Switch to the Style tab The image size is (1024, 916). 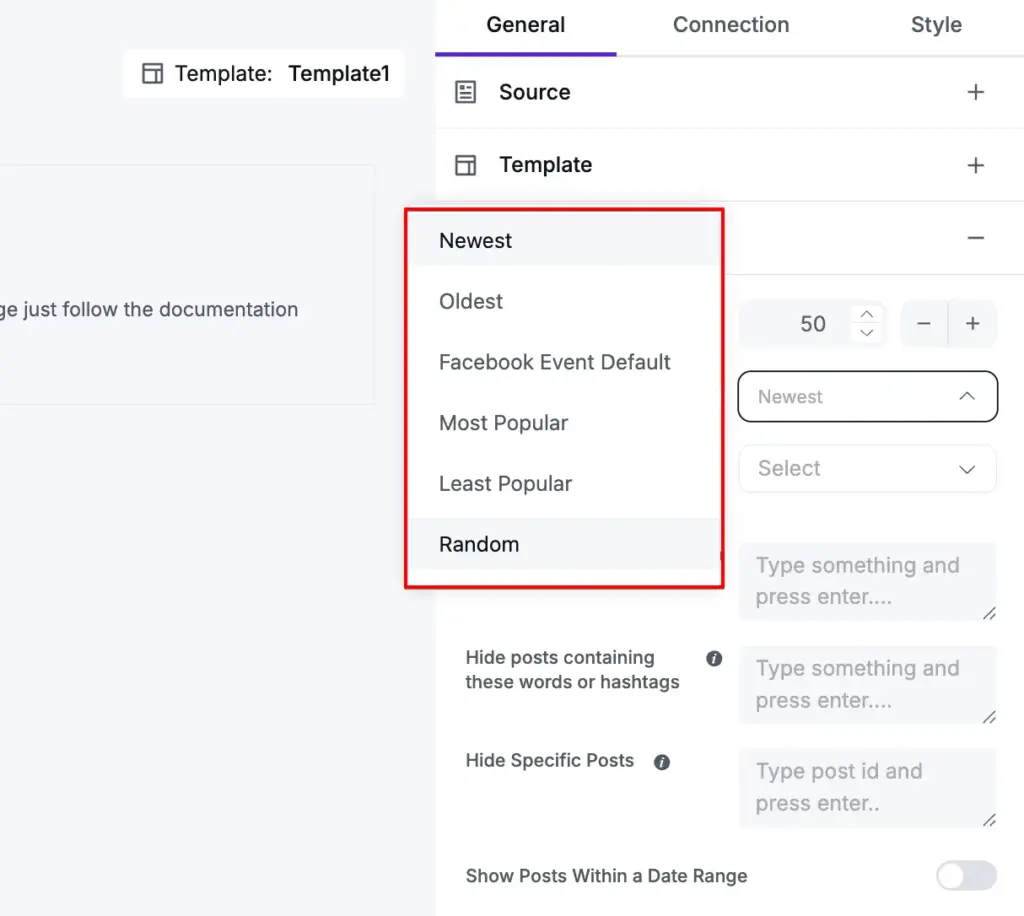(x=935, y=25)
